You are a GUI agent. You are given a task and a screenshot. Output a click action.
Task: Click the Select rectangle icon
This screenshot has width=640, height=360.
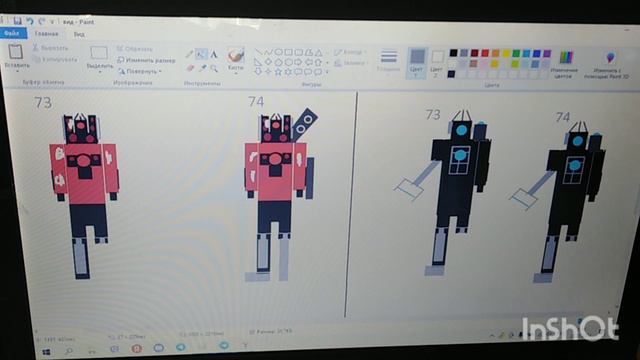click(99, 53)
